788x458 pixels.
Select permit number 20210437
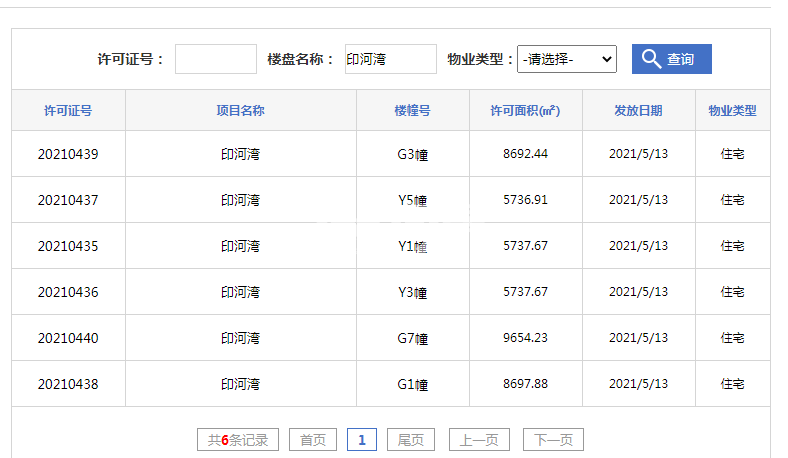click(x=68, y=200)
